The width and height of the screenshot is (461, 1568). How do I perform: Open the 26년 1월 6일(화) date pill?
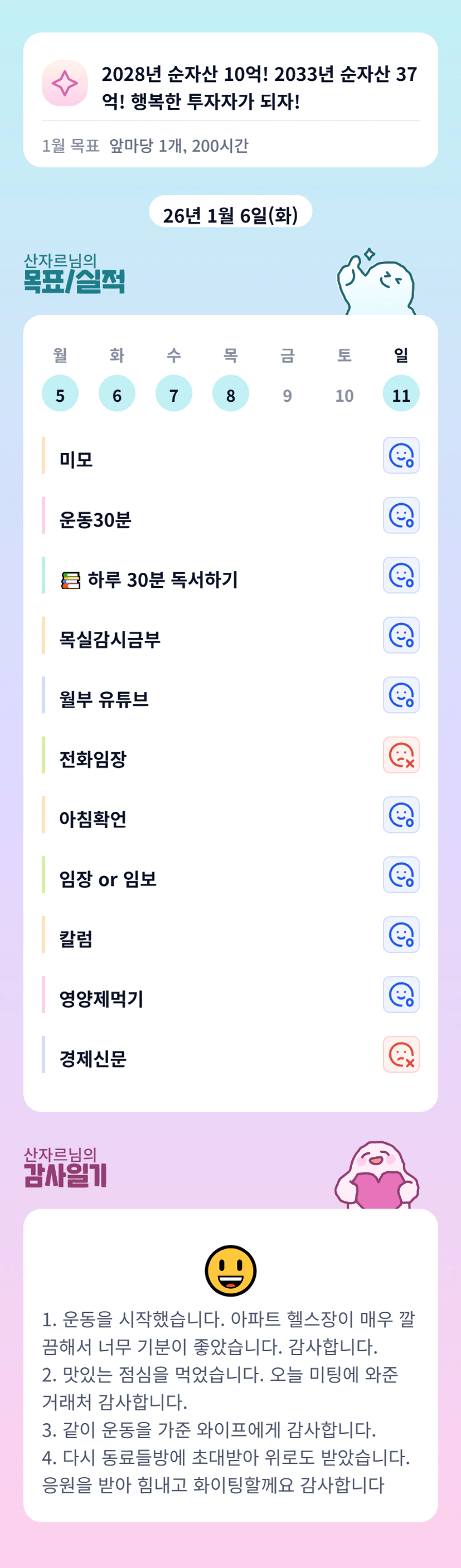tap(230, 213)
